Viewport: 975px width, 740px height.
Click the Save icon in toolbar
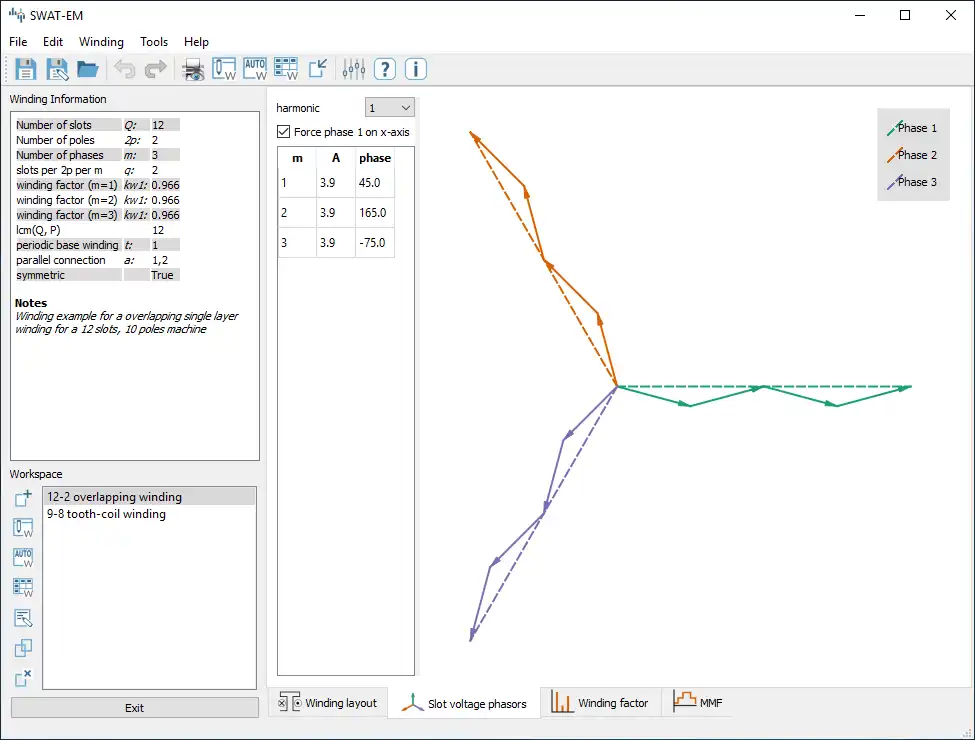(25, 69)
